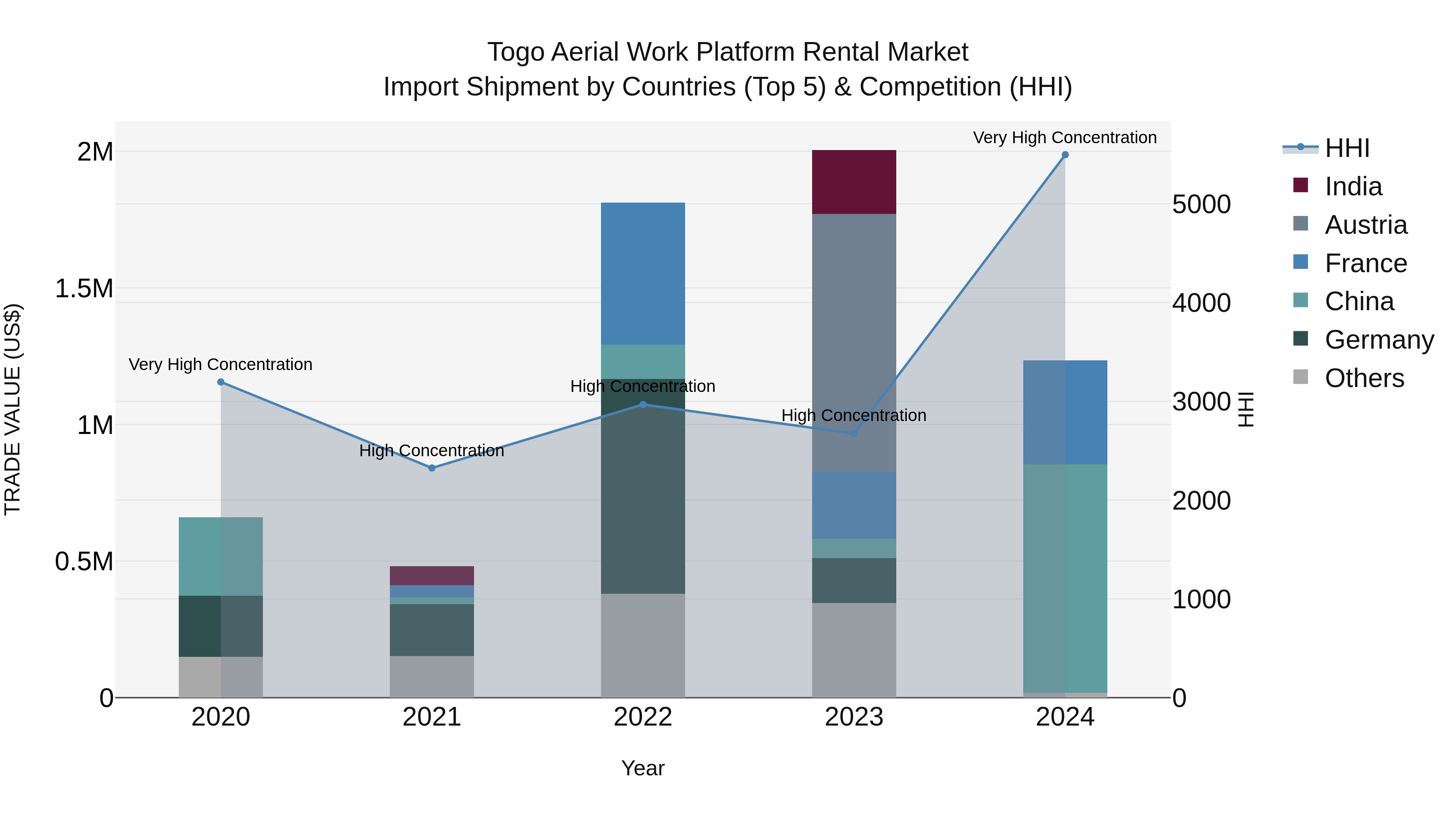The height and width of the screenshot is (819, 1456).
Task: Click the Germany segment of the 2022 bar
Action: (643, 486)
